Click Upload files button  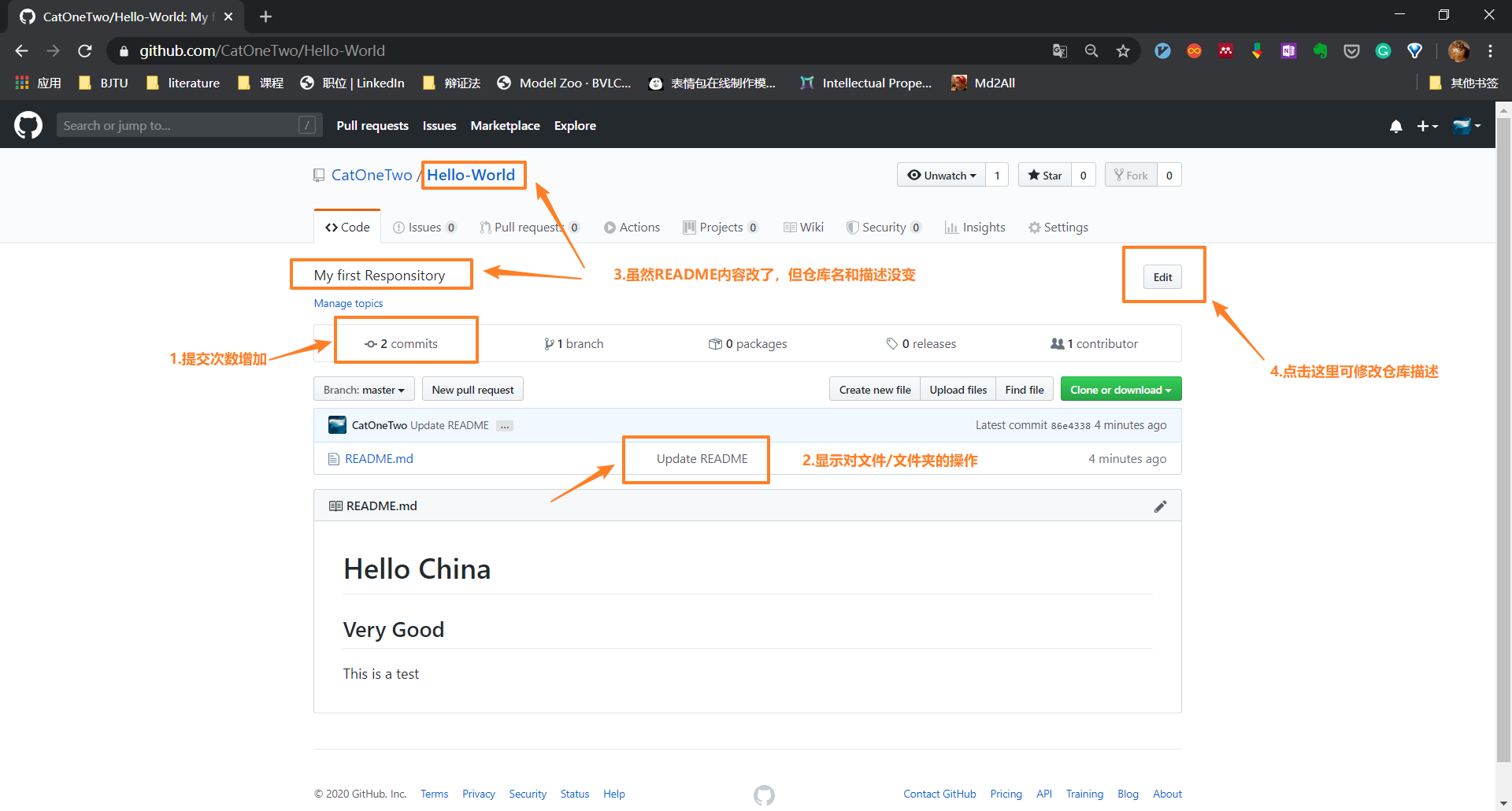pyautogui.click(x=958, y=390)
